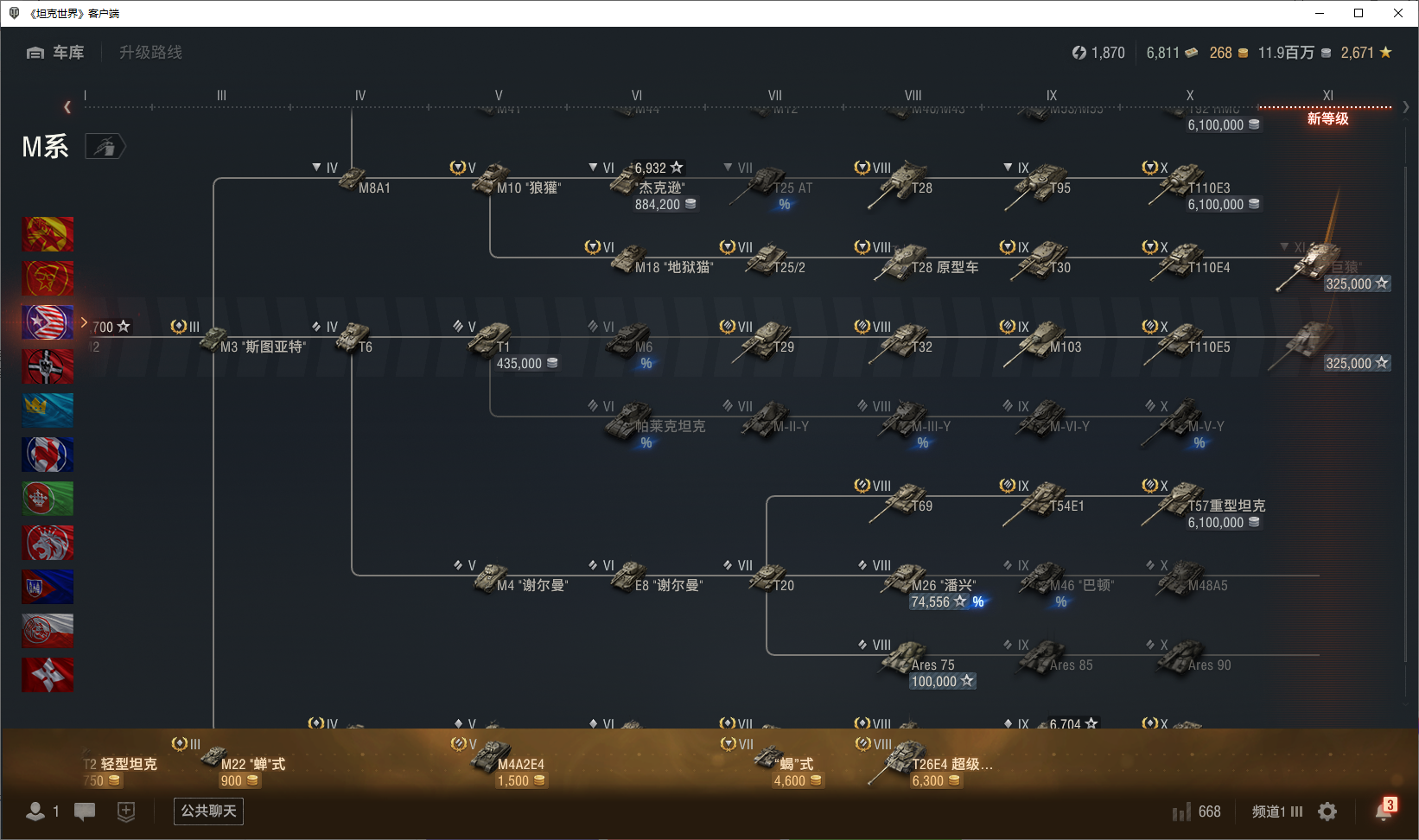
Task: Select the China nation flag
Action: point(48,234)
